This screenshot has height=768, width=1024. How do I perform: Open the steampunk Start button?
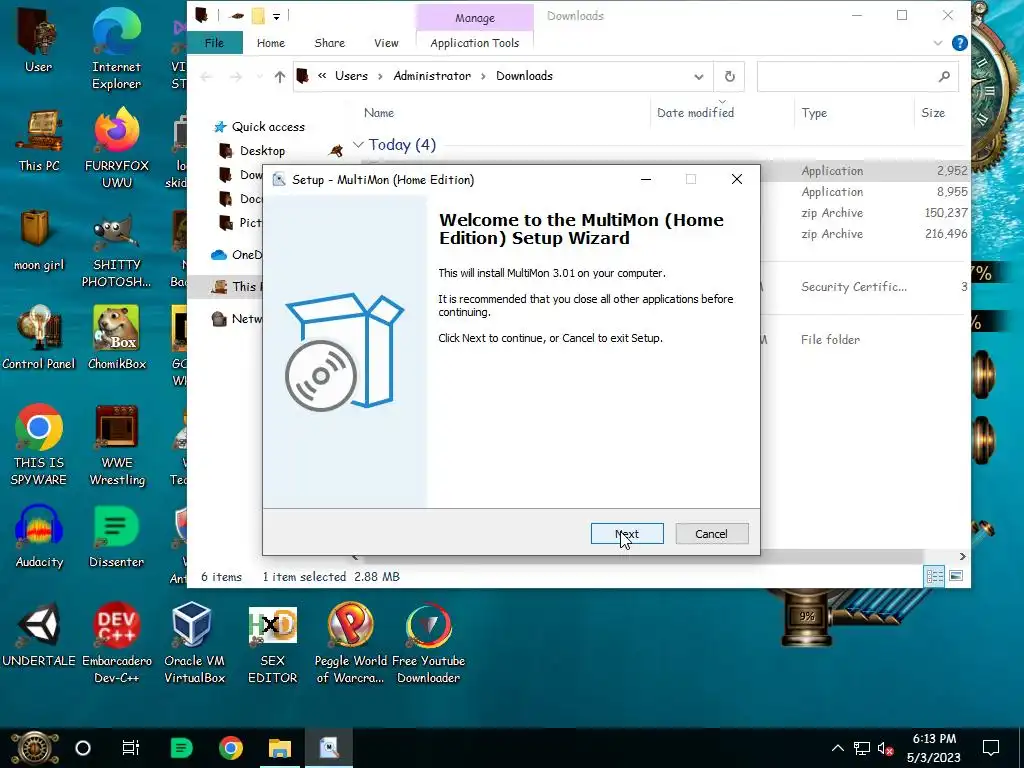(x=34, y=748)
